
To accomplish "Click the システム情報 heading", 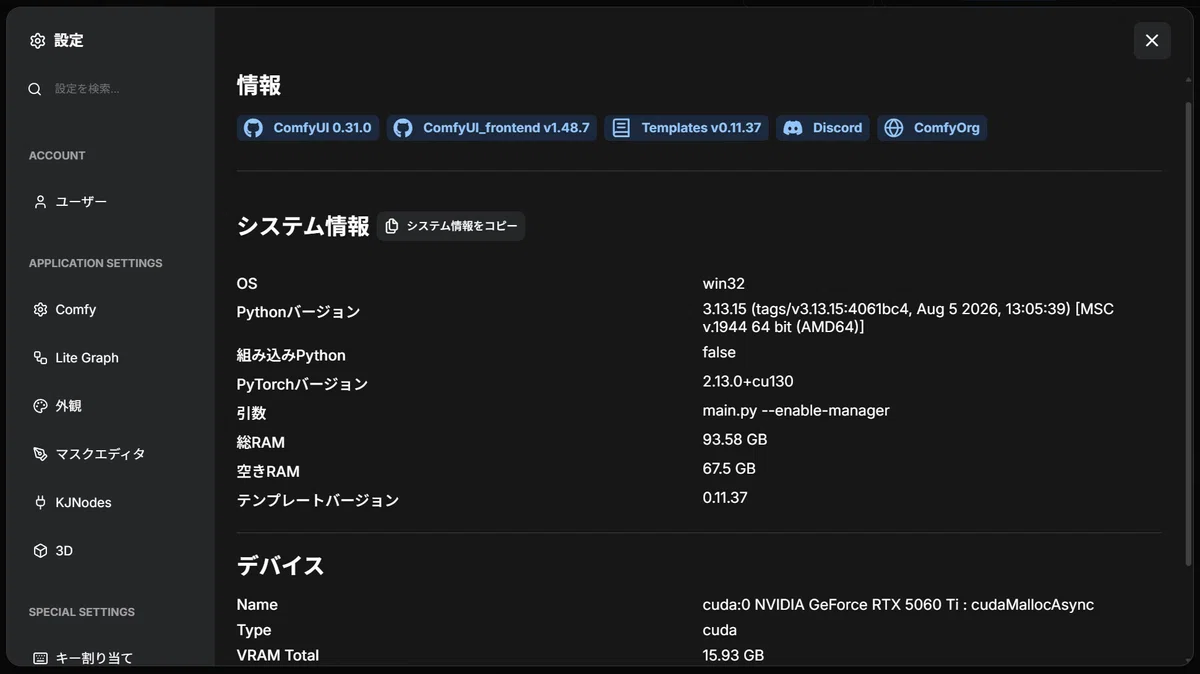I will point(303,226).
